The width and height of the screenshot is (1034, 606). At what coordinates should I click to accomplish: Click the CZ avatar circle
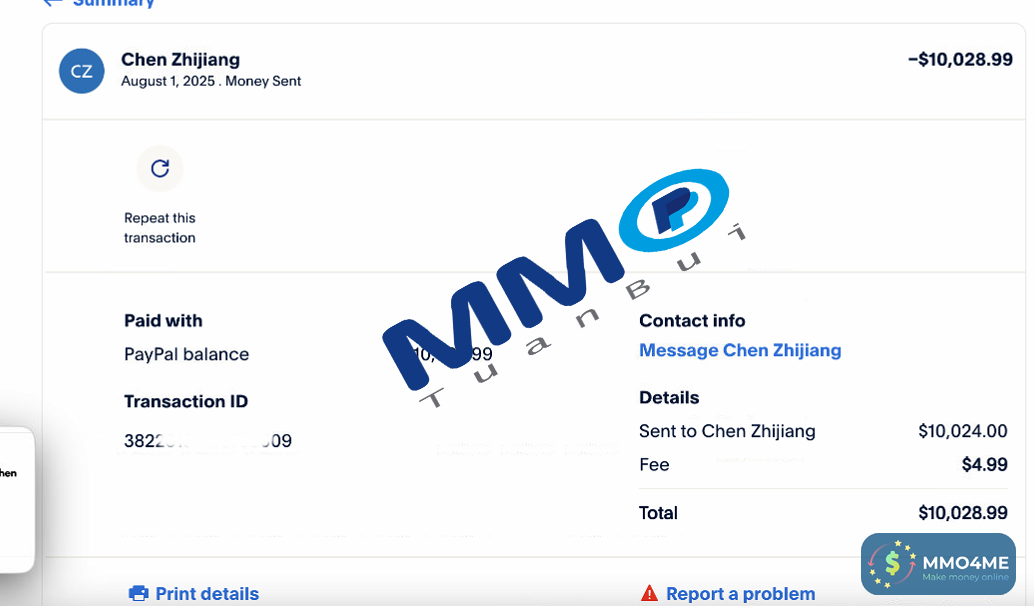pos(82,71)
